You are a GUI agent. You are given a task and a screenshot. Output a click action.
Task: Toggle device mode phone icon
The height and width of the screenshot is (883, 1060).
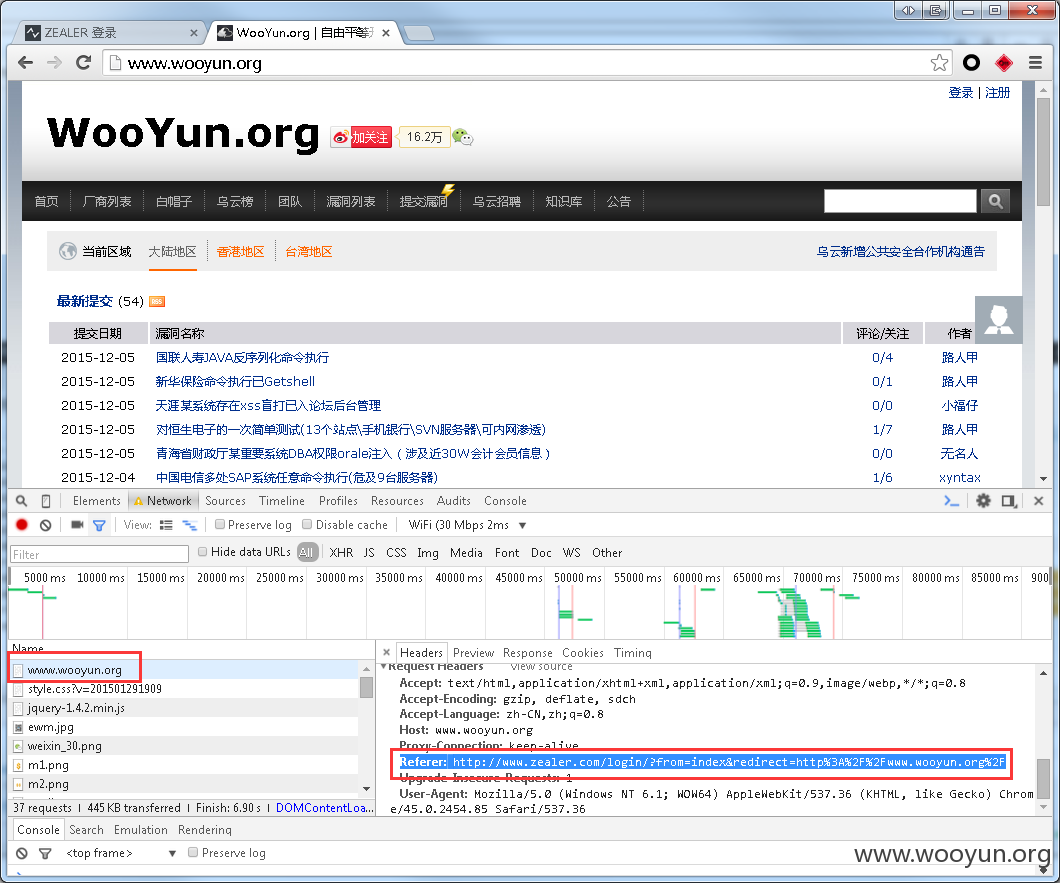46,501
